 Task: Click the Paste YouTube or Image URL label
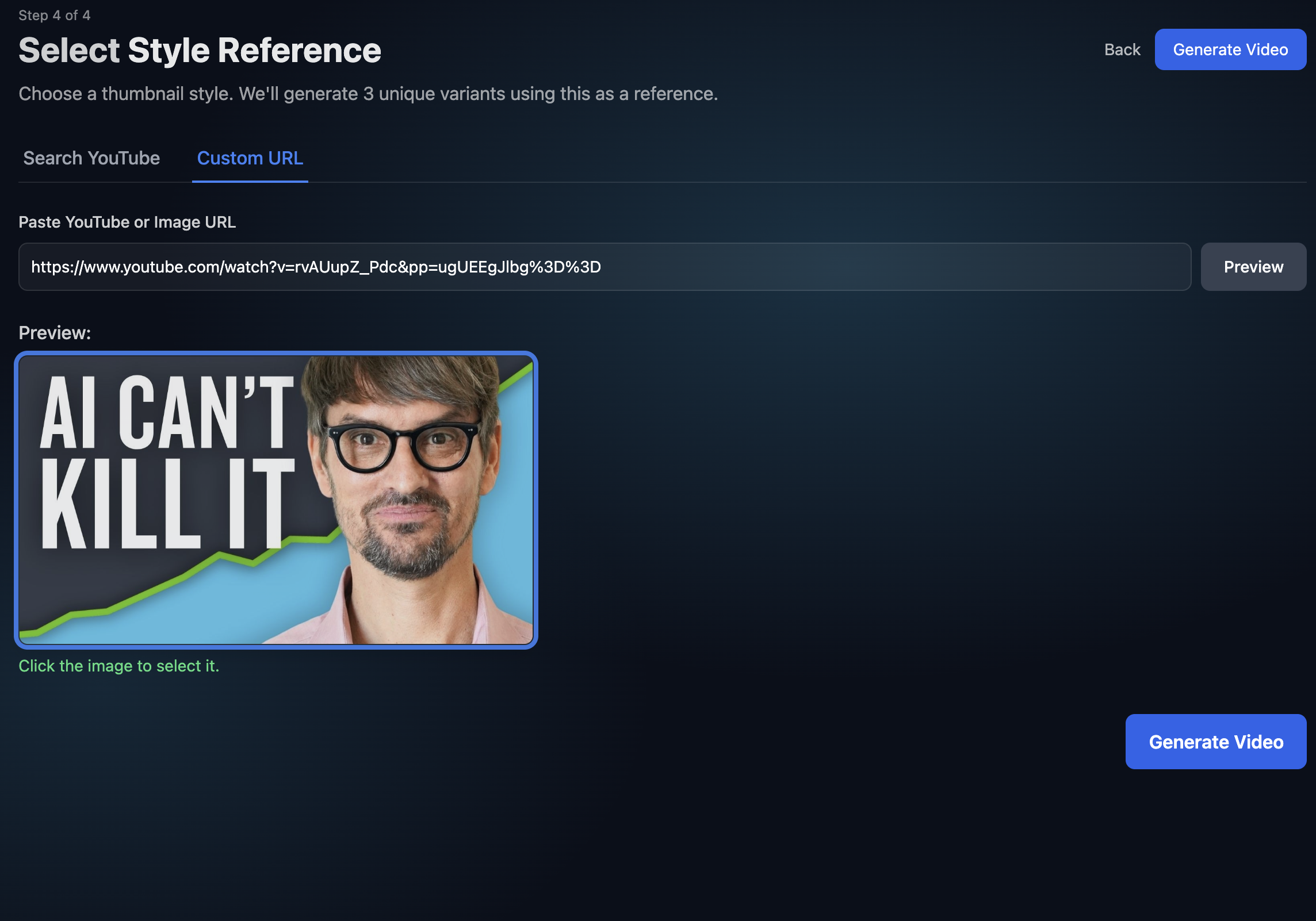coord(127,222)
